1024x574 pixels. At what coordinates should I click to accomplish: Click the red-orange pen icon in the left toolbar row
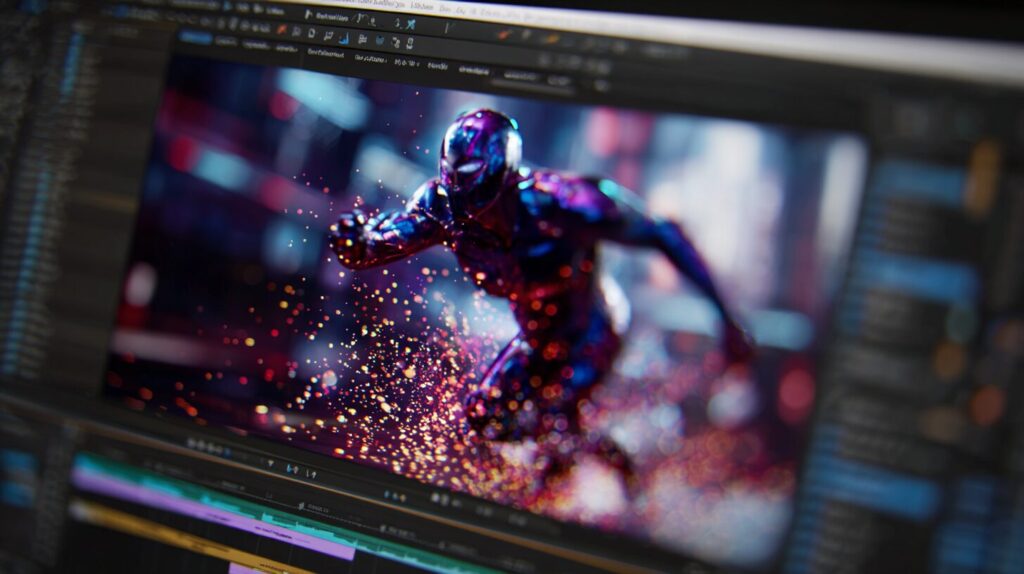281,29
